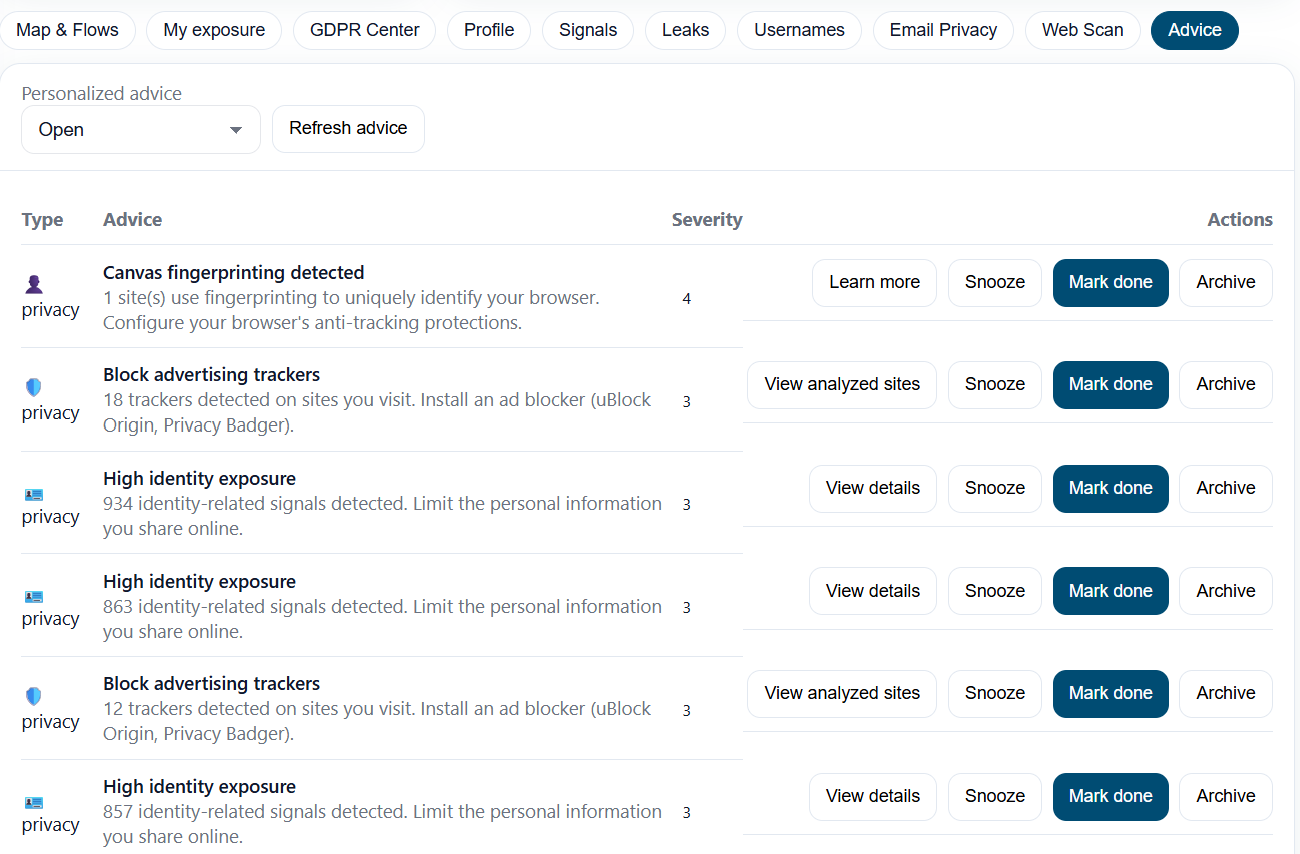Image resolution: width=1300 pixels, height=854 pixels.
Task: Click Learn more for Canvas fingerprinting
Action: 874,282
